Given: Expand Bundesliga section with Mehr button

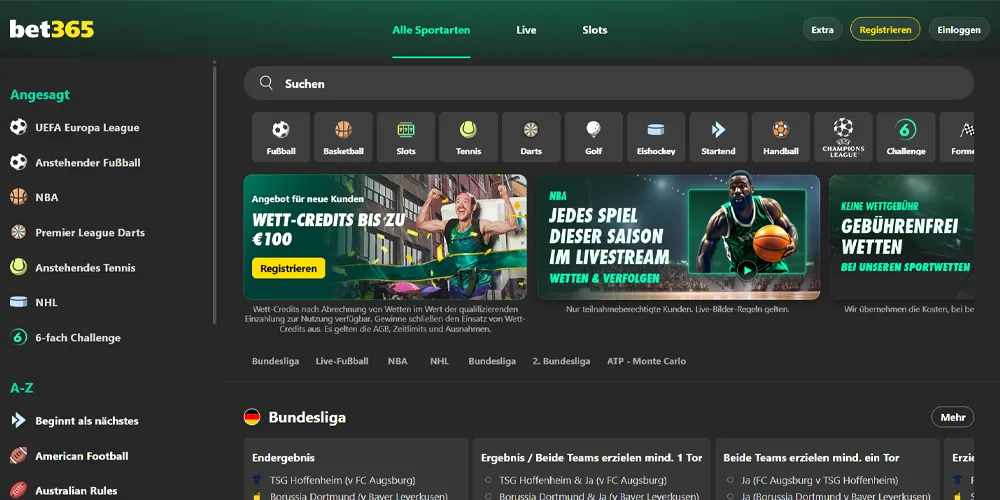Looking at the screenshot, I should [952, 417].
